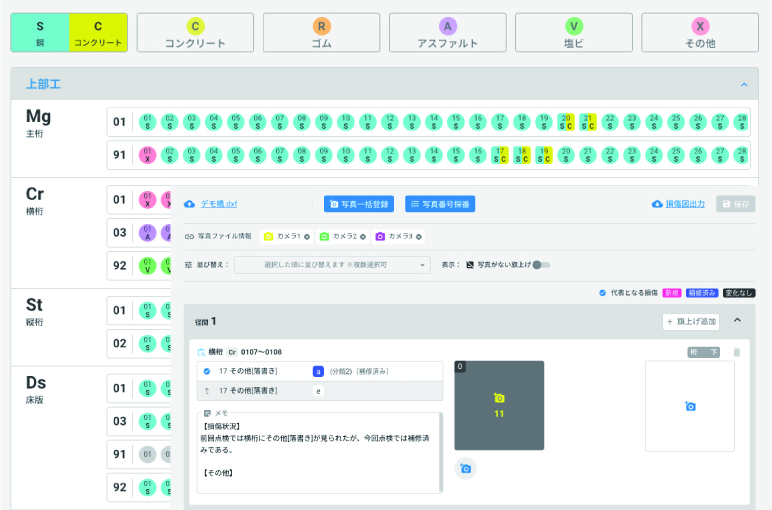The width and height of the screenshot is (772, 510).
Task: Collapse the 径間 1 panel
Action: (x=738, y=321)
